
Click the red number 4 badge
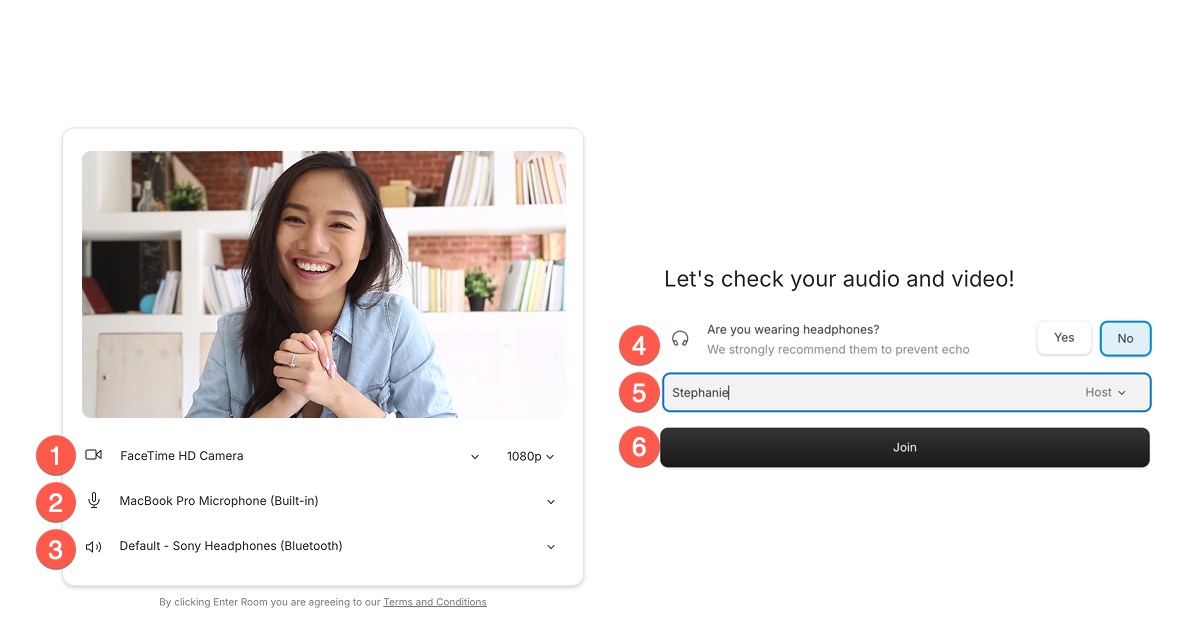pyautogui.click(x=639, y=347)
